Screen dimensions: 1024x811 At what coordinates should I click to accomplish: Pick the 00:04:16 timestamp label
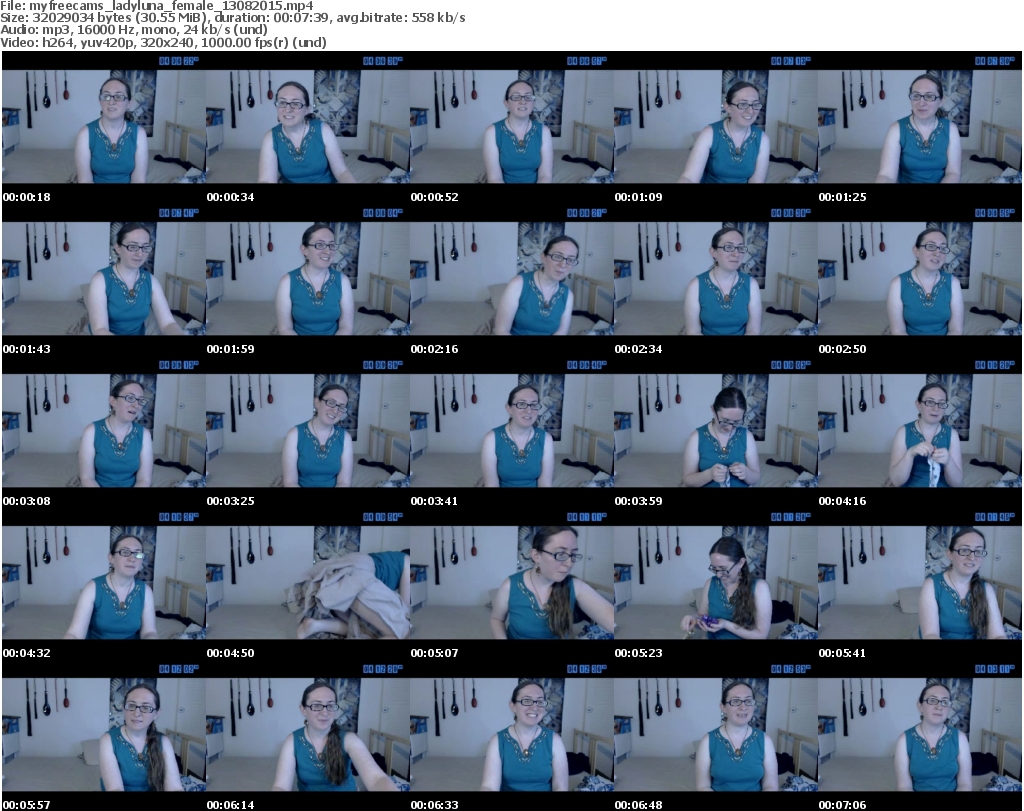click(842, 501)
